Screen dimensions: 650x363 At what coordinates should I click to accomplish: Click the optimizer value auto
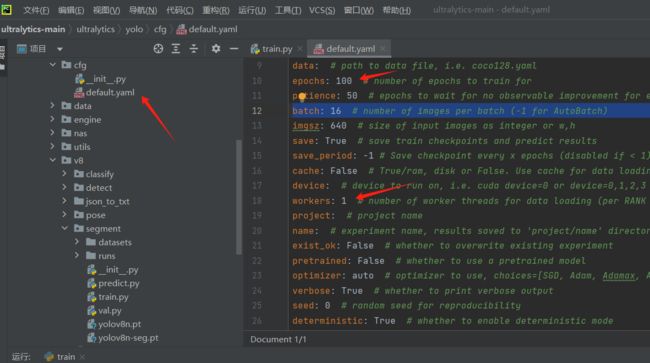pyautogui.click(x=363, y=276)
